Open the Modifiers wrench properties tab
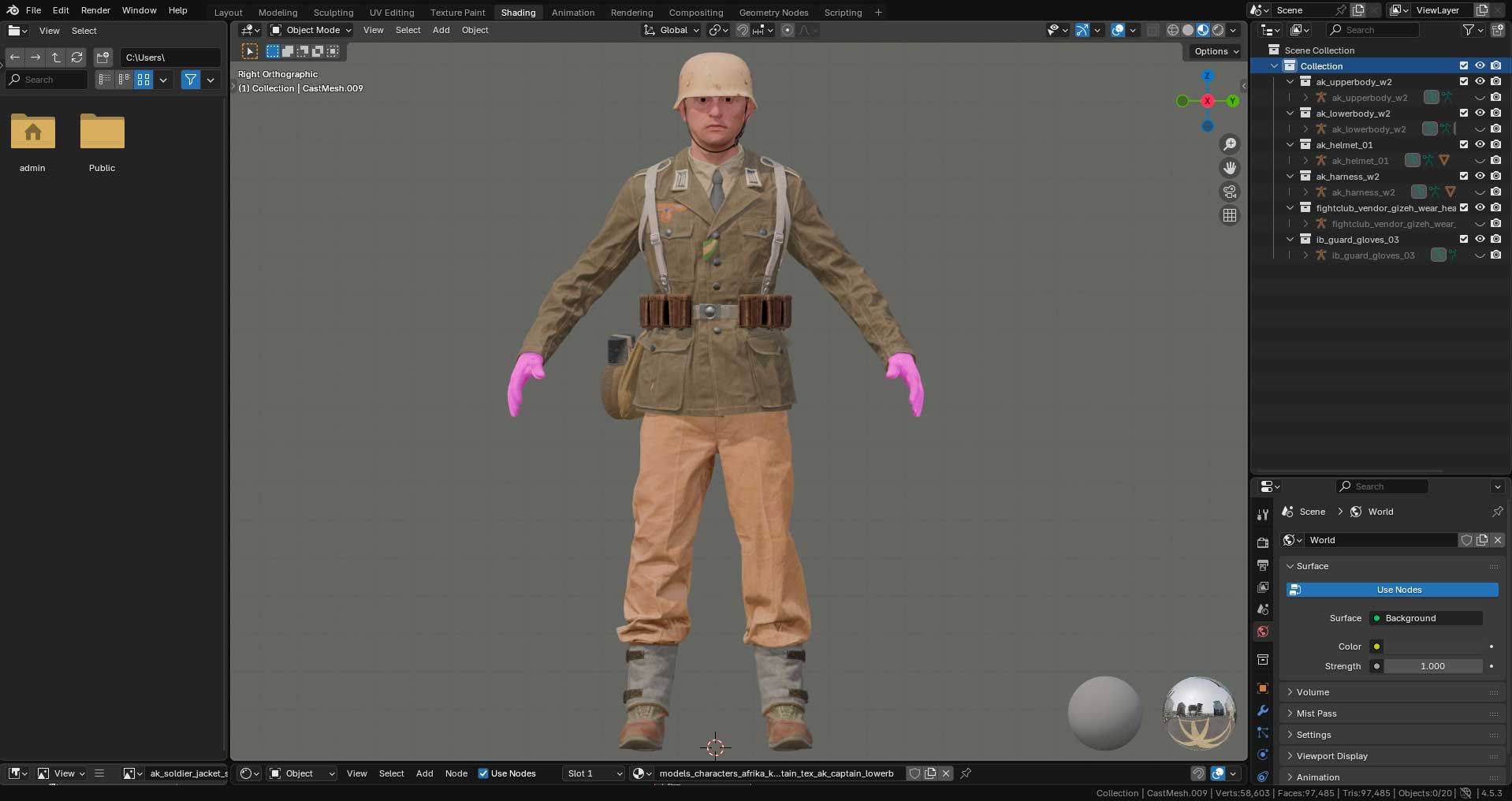Screen dimensions: 1512x801 pos(1262,710)
